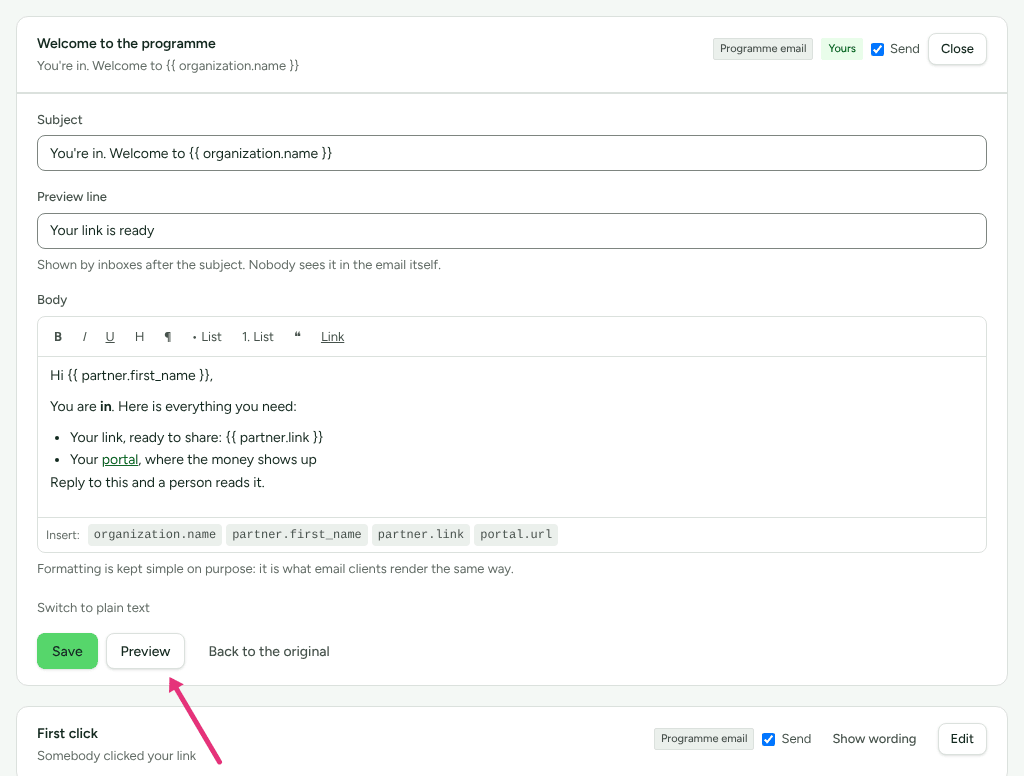Click the Programme email tag on First click
Viewport: 1024px width, 776px height.
[704, 739]
